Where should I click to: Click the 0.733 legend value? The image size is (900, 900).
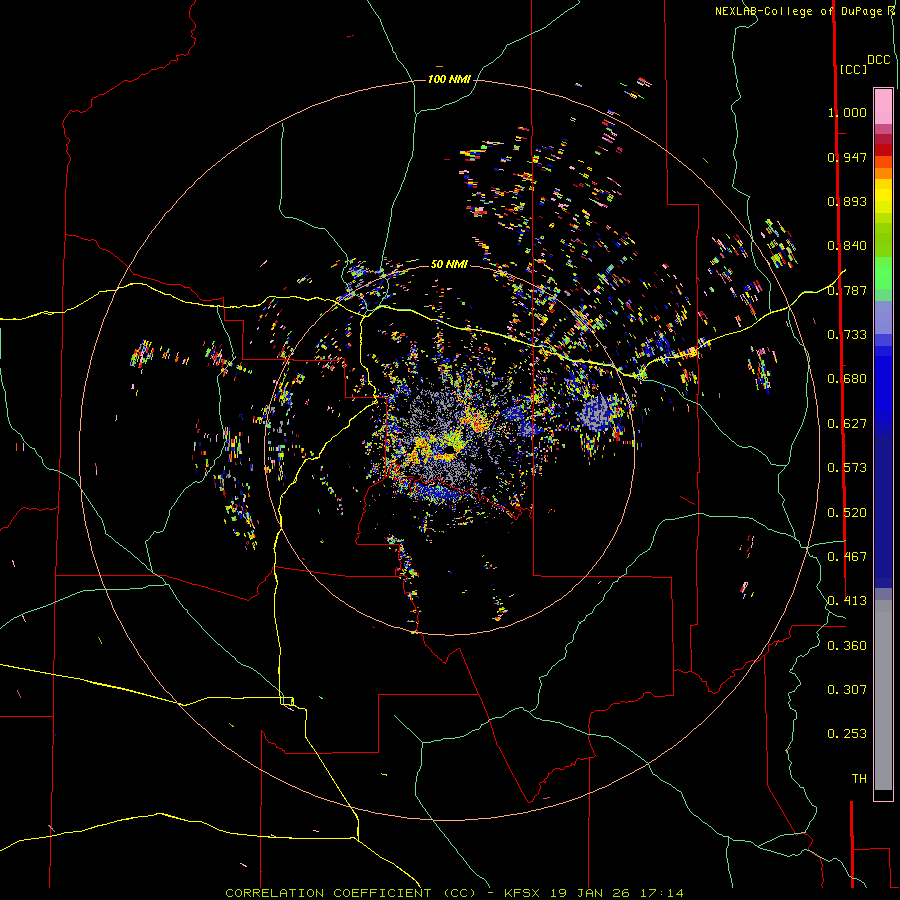(847, 335)
